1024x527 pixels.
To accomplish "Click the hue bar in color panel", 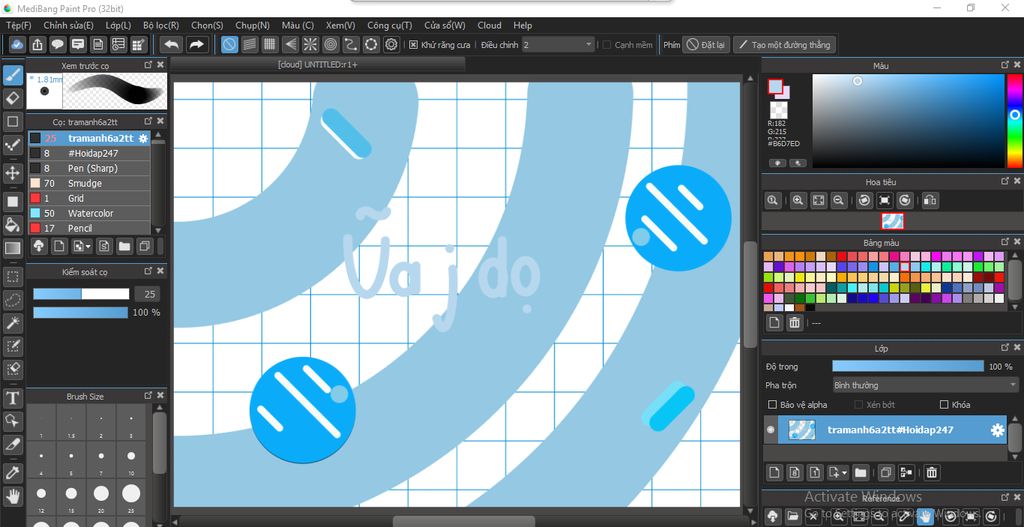I will pos(1014,121).
